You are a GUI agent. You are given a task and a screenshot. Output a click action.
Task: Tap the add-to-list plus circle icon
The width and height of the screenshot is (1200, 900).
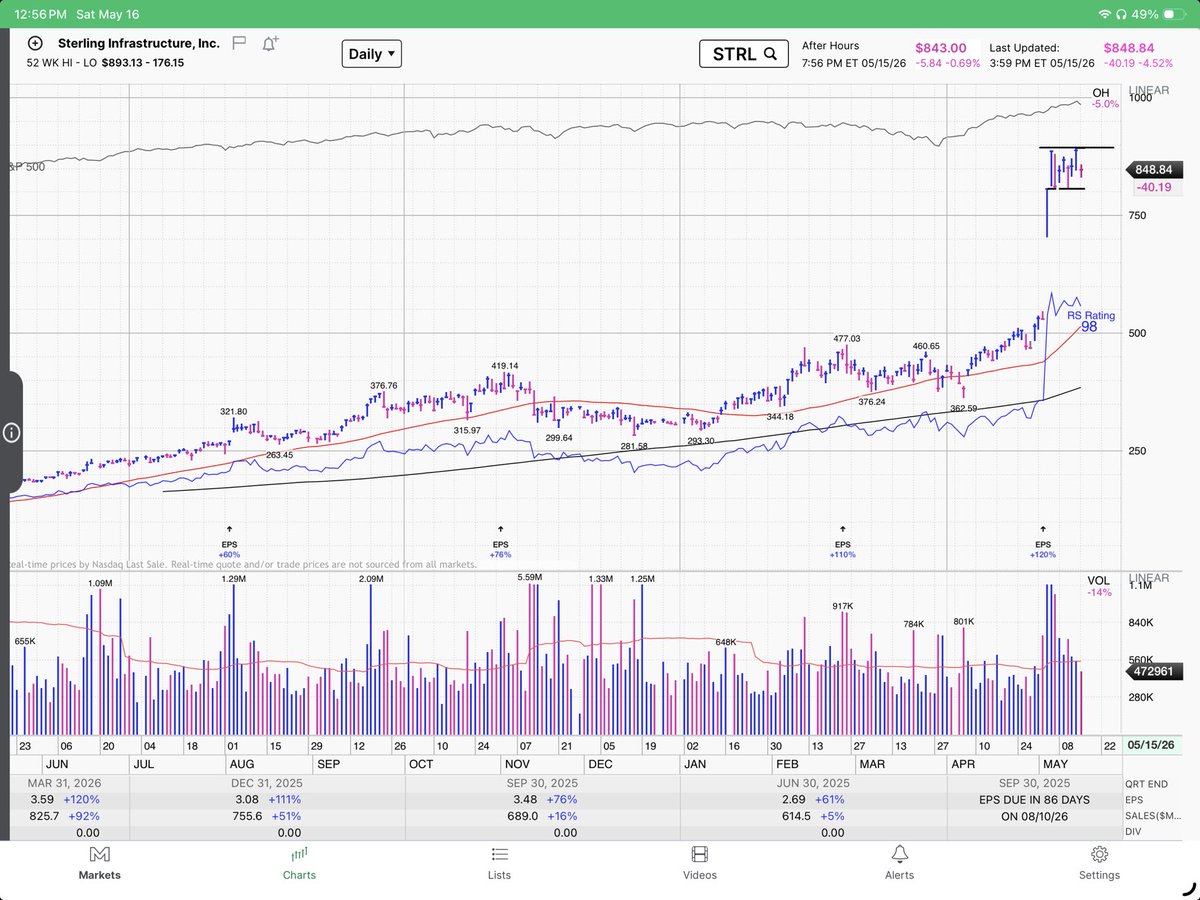pos(35,43)
